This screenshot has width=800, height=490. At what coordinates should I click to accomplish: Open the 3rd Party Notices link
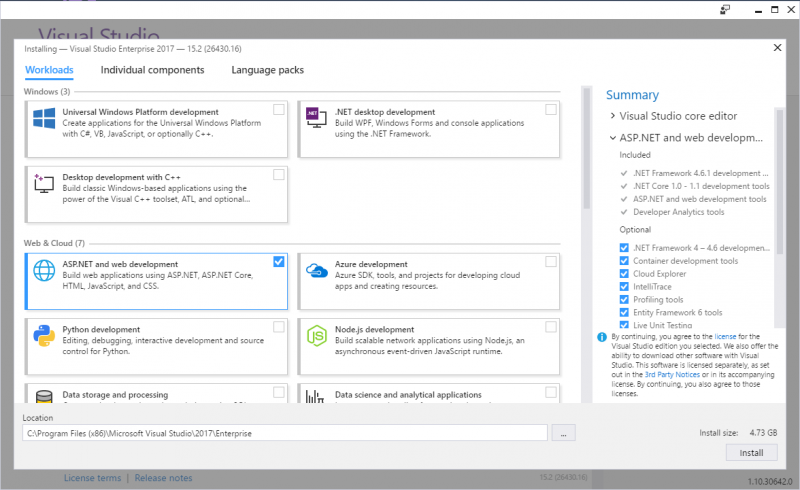(x=672, y=375)
